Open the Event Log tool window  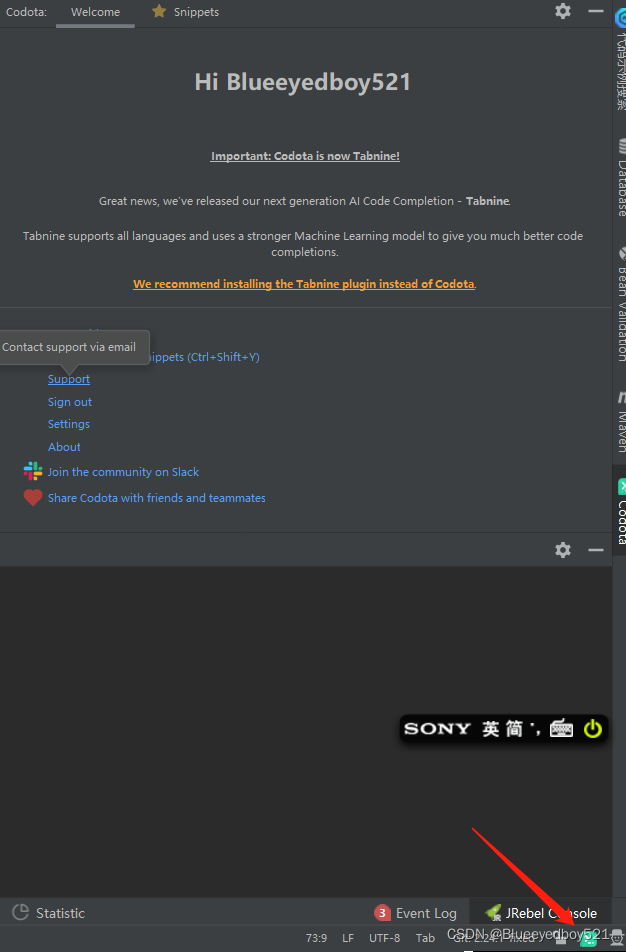point(417,913)
